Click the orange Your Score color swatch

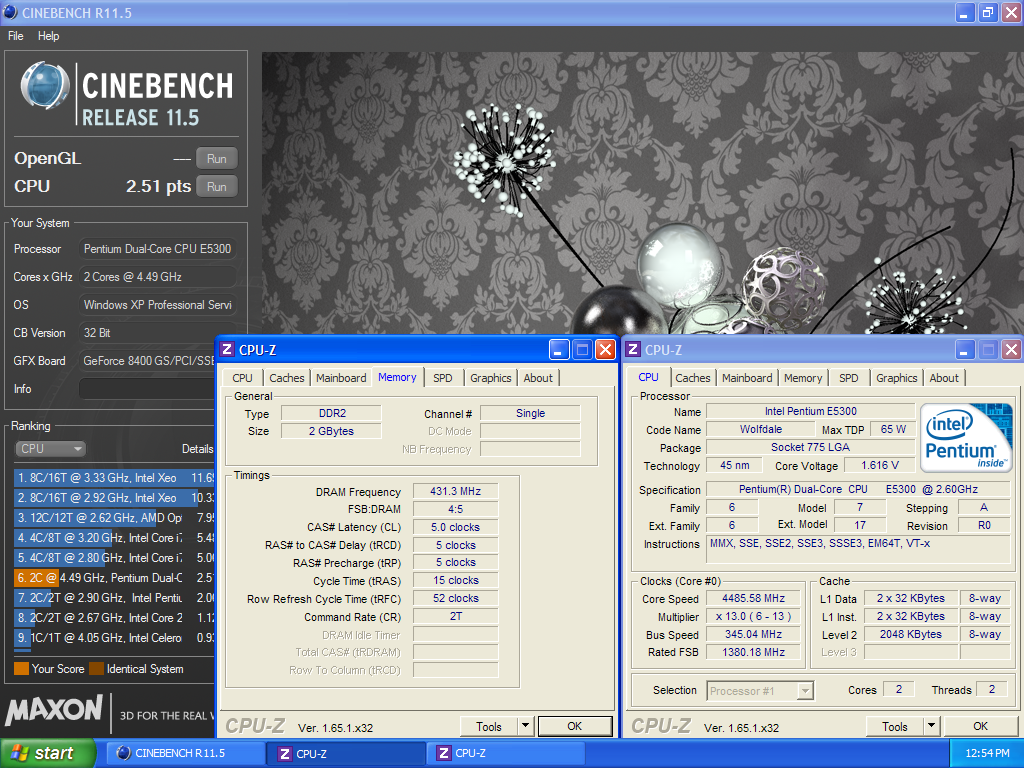point(22,669)
